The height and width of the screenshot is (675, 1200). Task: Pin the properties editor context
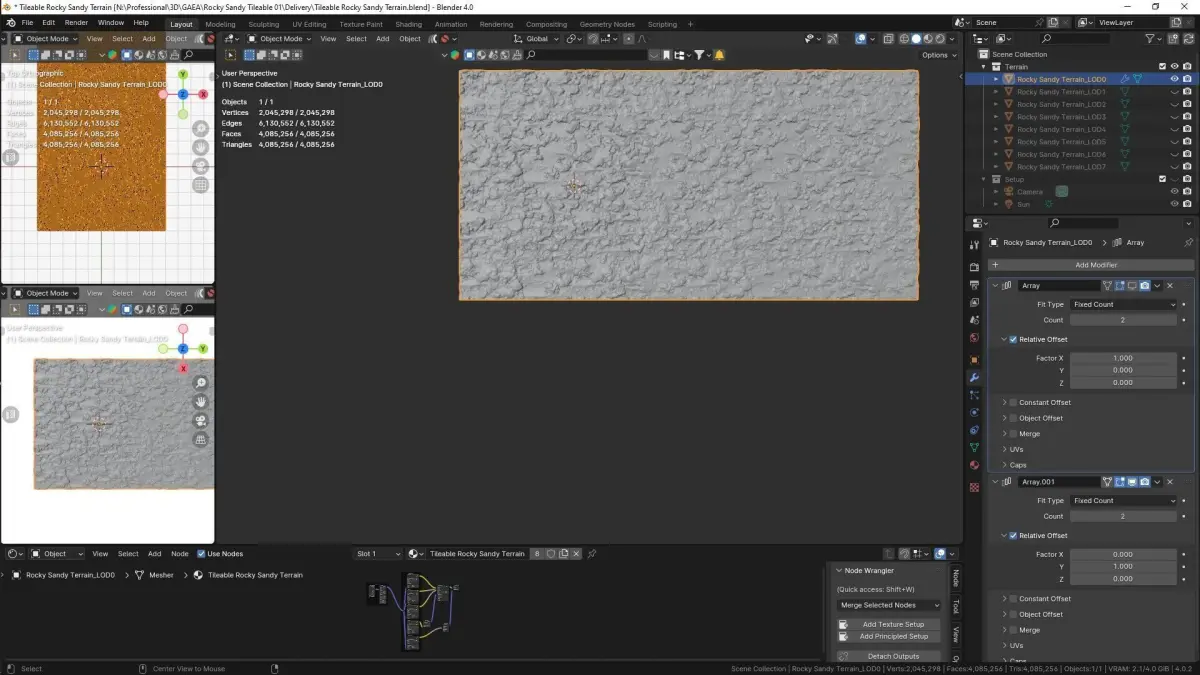pyautogui.click(x=1188, y=242)
